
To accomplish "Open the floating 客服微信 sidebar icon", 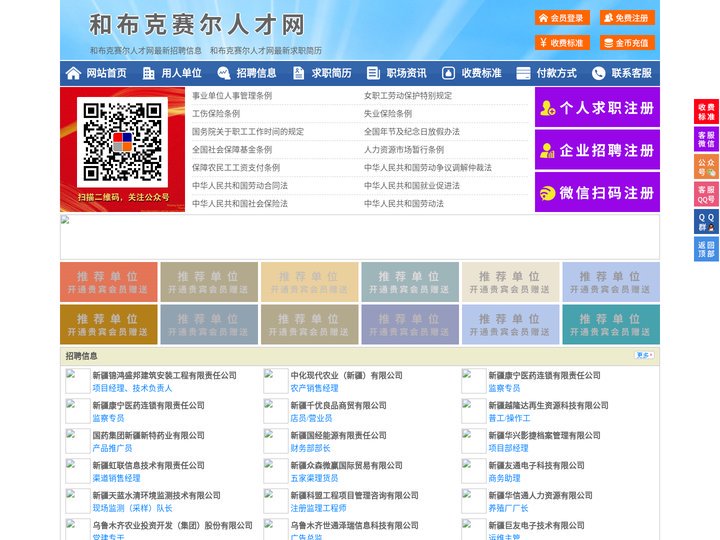I will [x=706, y=139].
